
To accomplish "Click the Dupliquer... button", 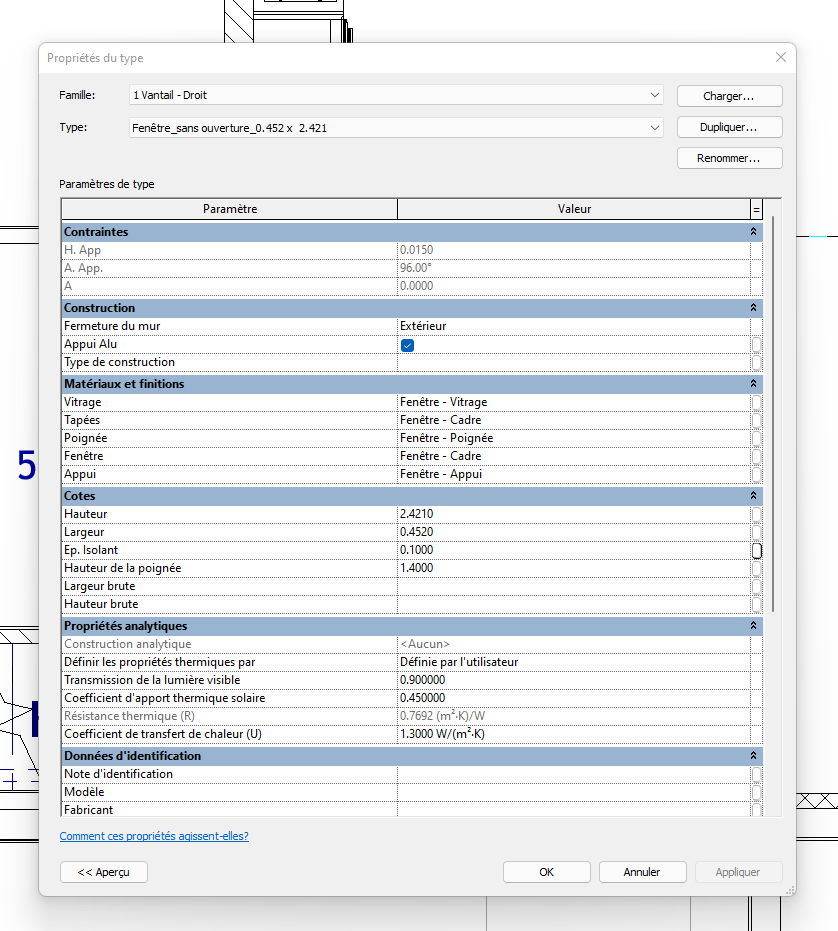I will (x=729, y=127).
